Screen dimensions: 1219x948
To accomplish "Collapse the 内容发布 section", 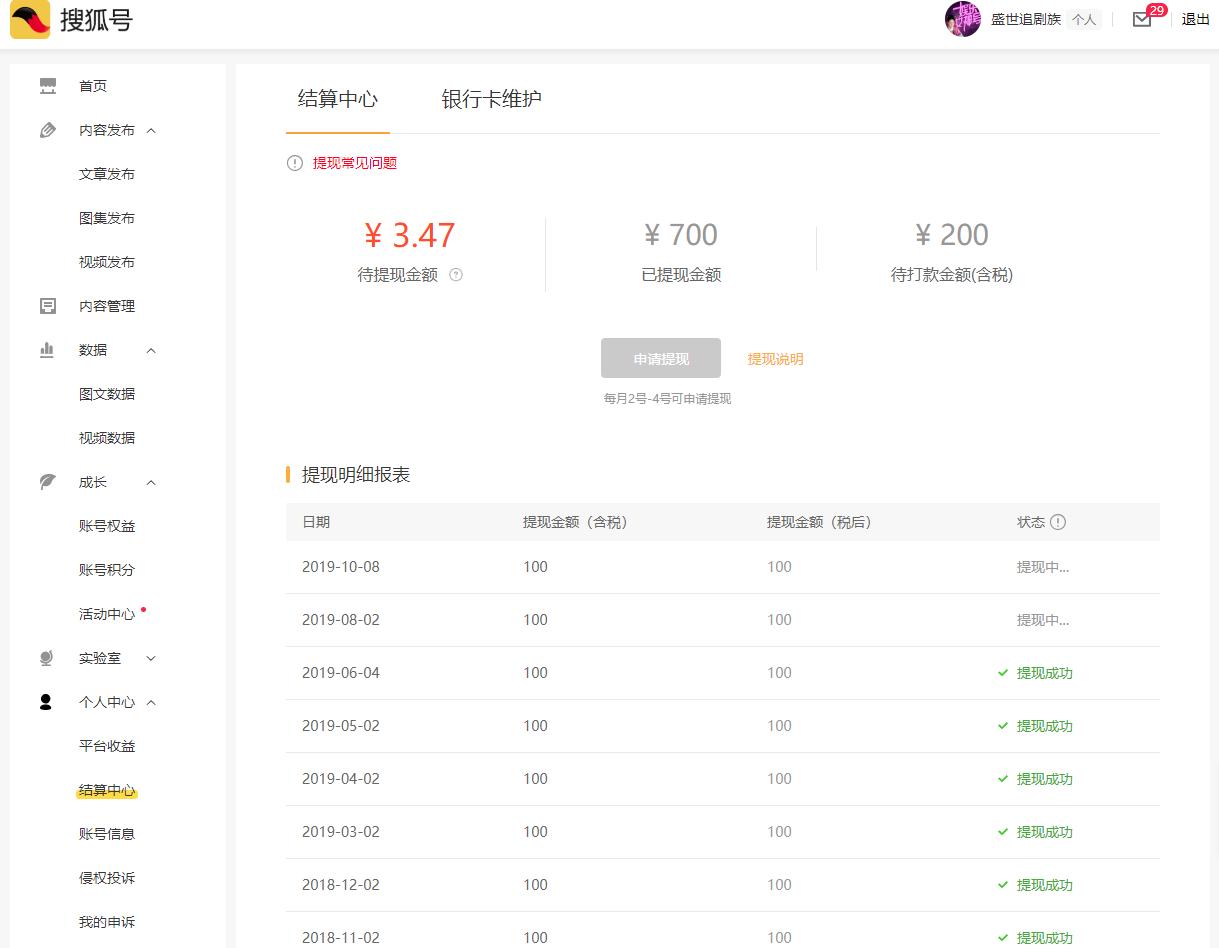I will click(x=151, y=130).
